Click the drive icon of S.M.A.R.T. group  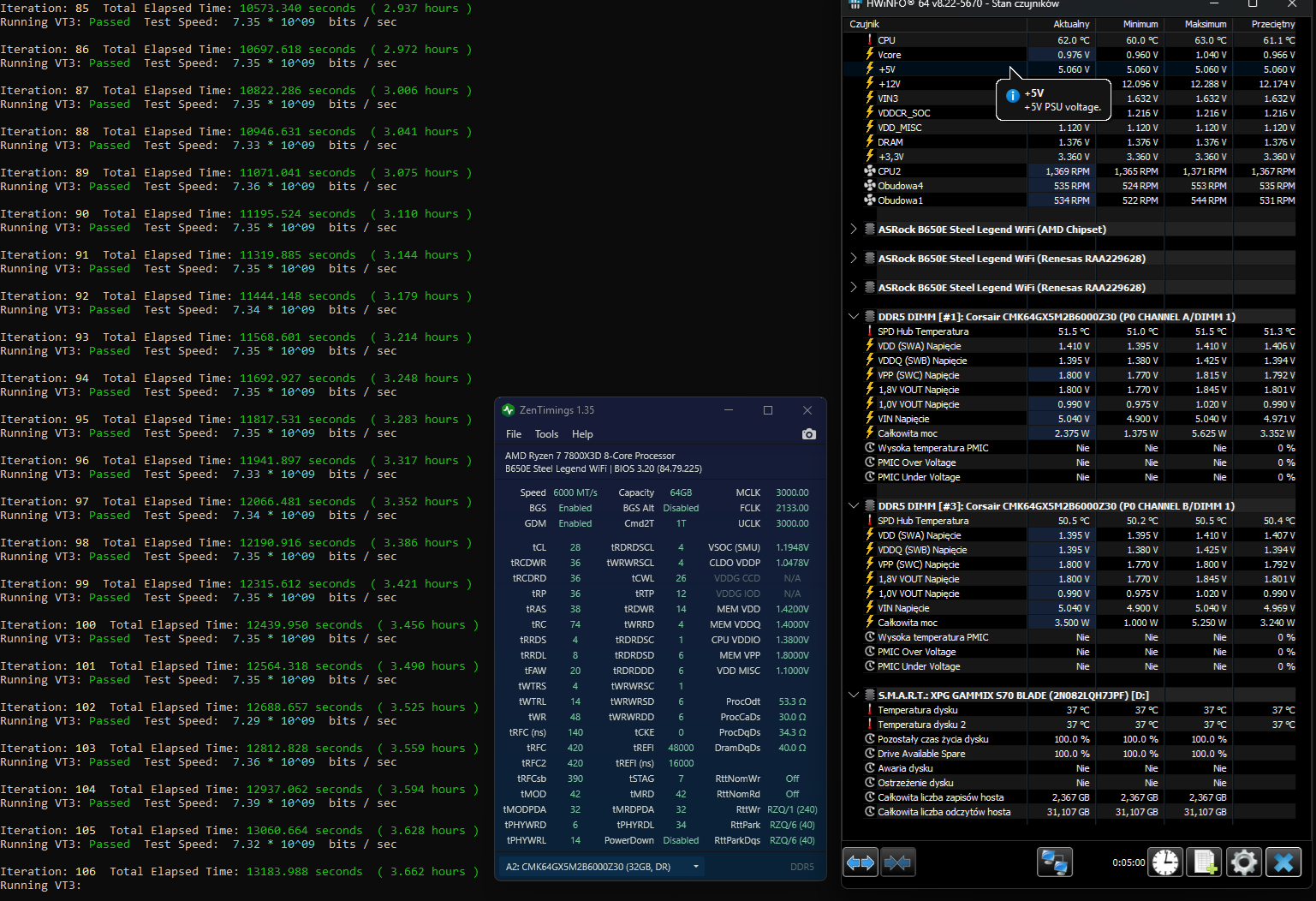(870, 695)
